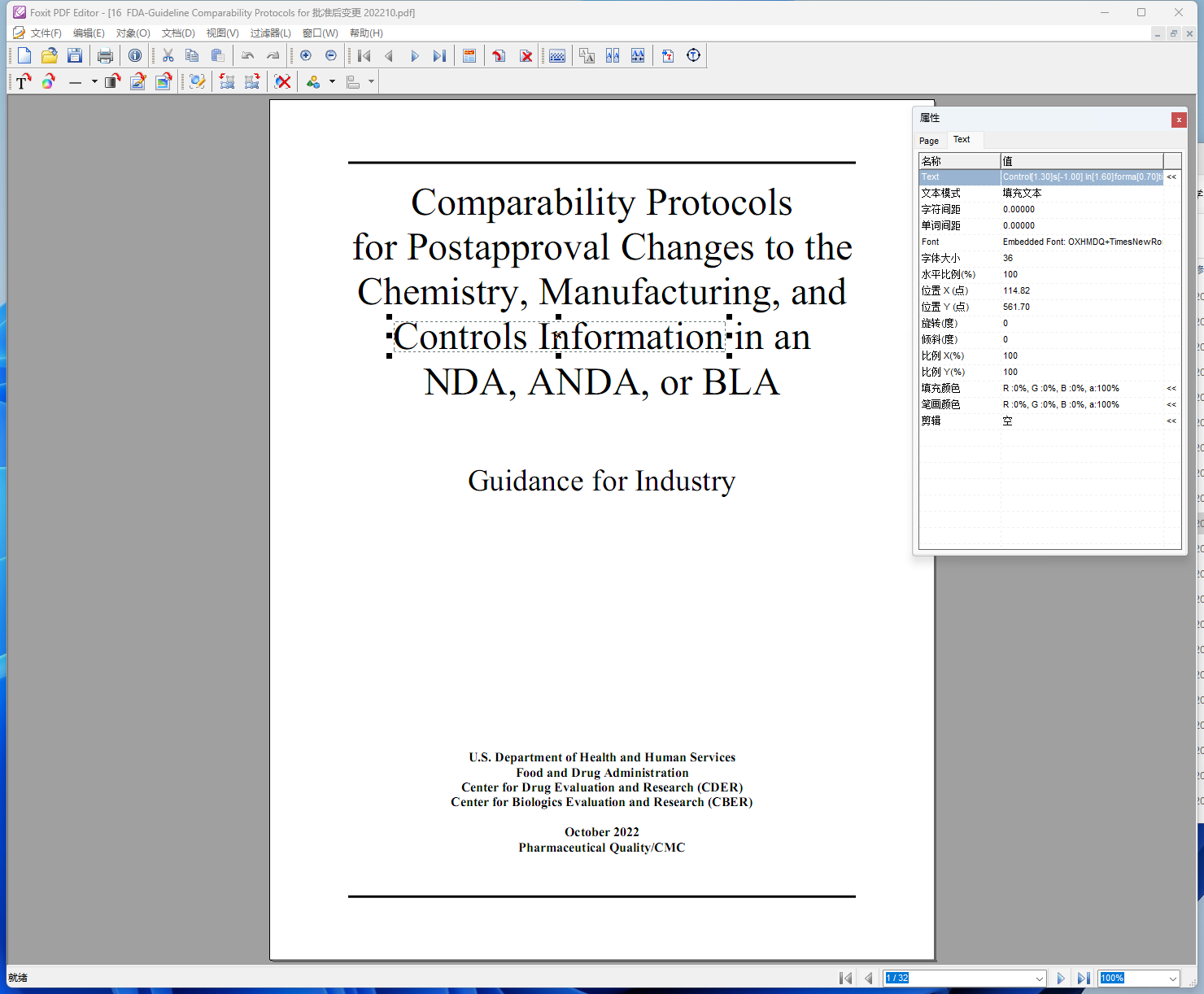
Task: Click the Zoom In plus icon
Action: [306, 55]
